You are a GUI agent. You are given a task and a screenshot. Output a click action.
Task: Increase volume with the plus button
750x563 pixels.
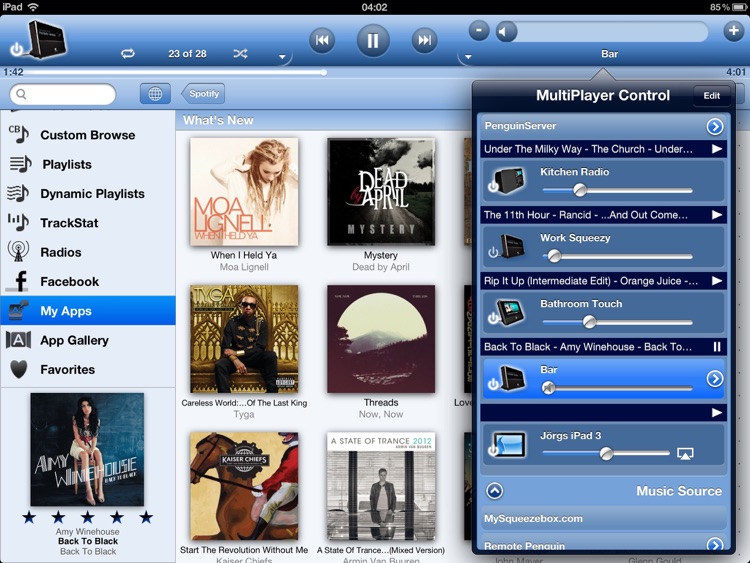click(733, 31)
